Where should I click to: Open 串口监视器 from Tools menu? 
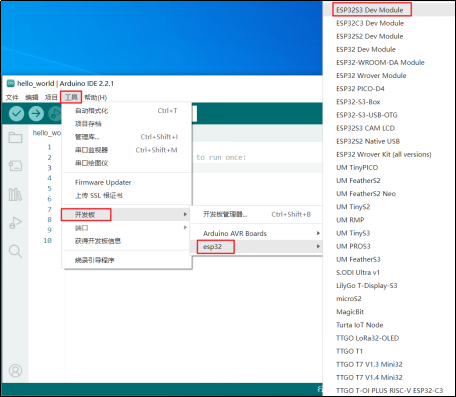click(x=127, y=150)
